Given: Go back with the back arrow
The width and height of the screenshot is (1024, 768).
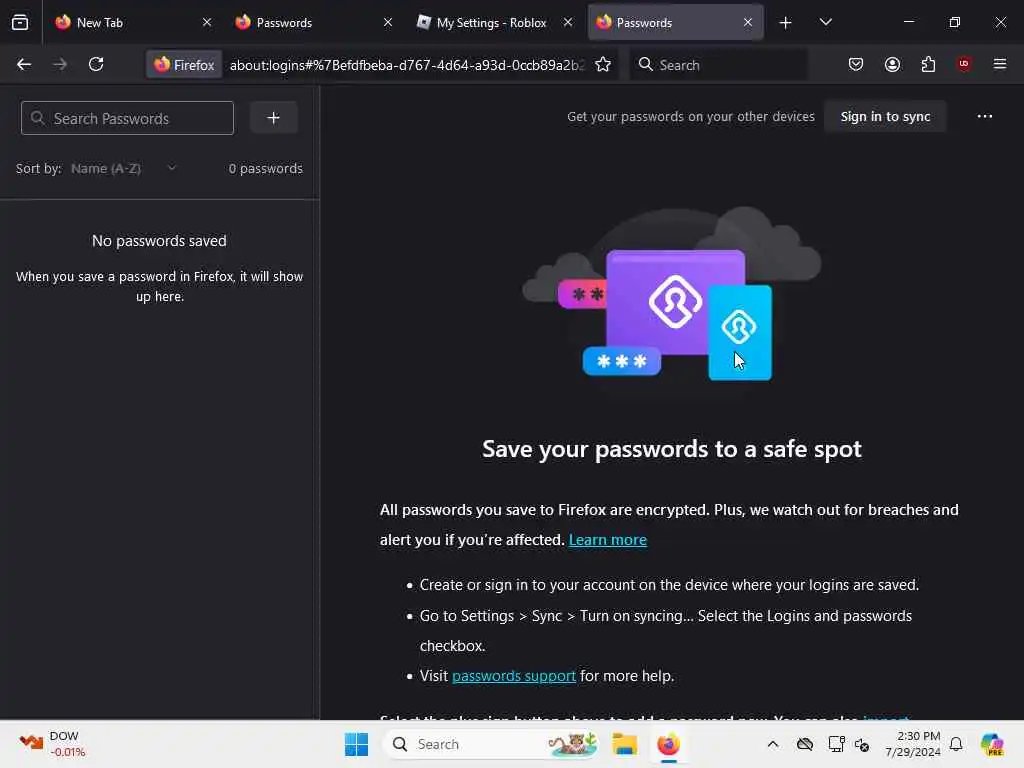Looking at the screenshot, I should (x=24, y=65).
